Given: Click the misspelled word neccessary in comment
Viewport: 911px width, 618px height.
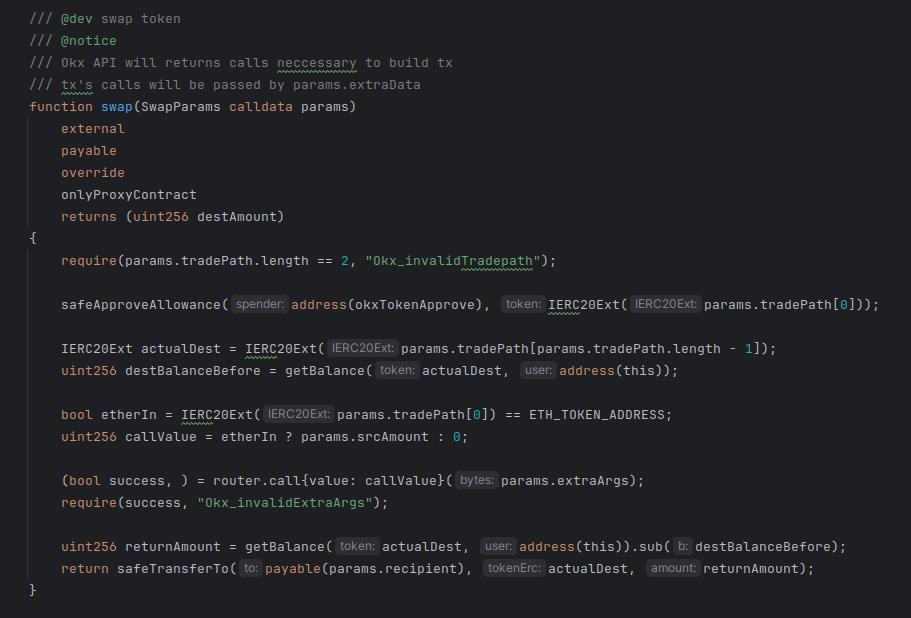Looking at the screenshot, I should tap(316, 63).
